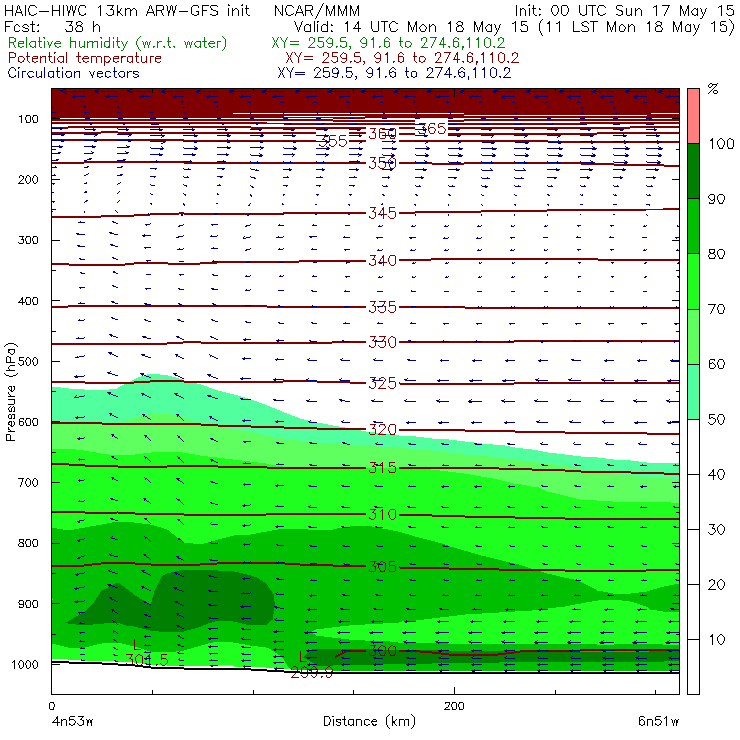Image resolution: width=740 pixels, height=740 pixels.
Task: Click the 300 hPa pressure axis tick label
Action: (x=28, y=240)
